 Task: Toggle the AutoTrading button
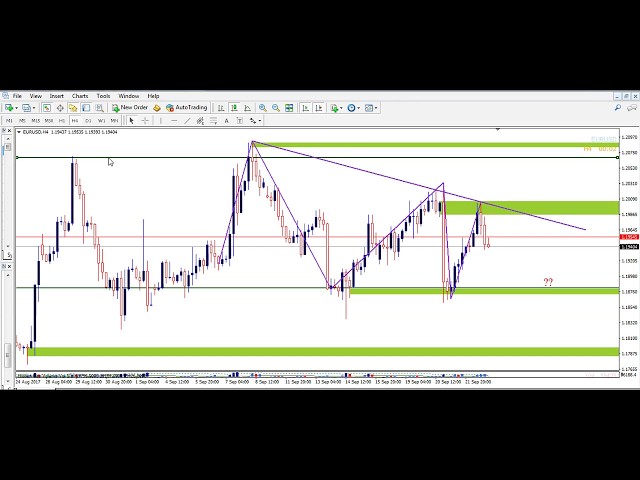187,108
